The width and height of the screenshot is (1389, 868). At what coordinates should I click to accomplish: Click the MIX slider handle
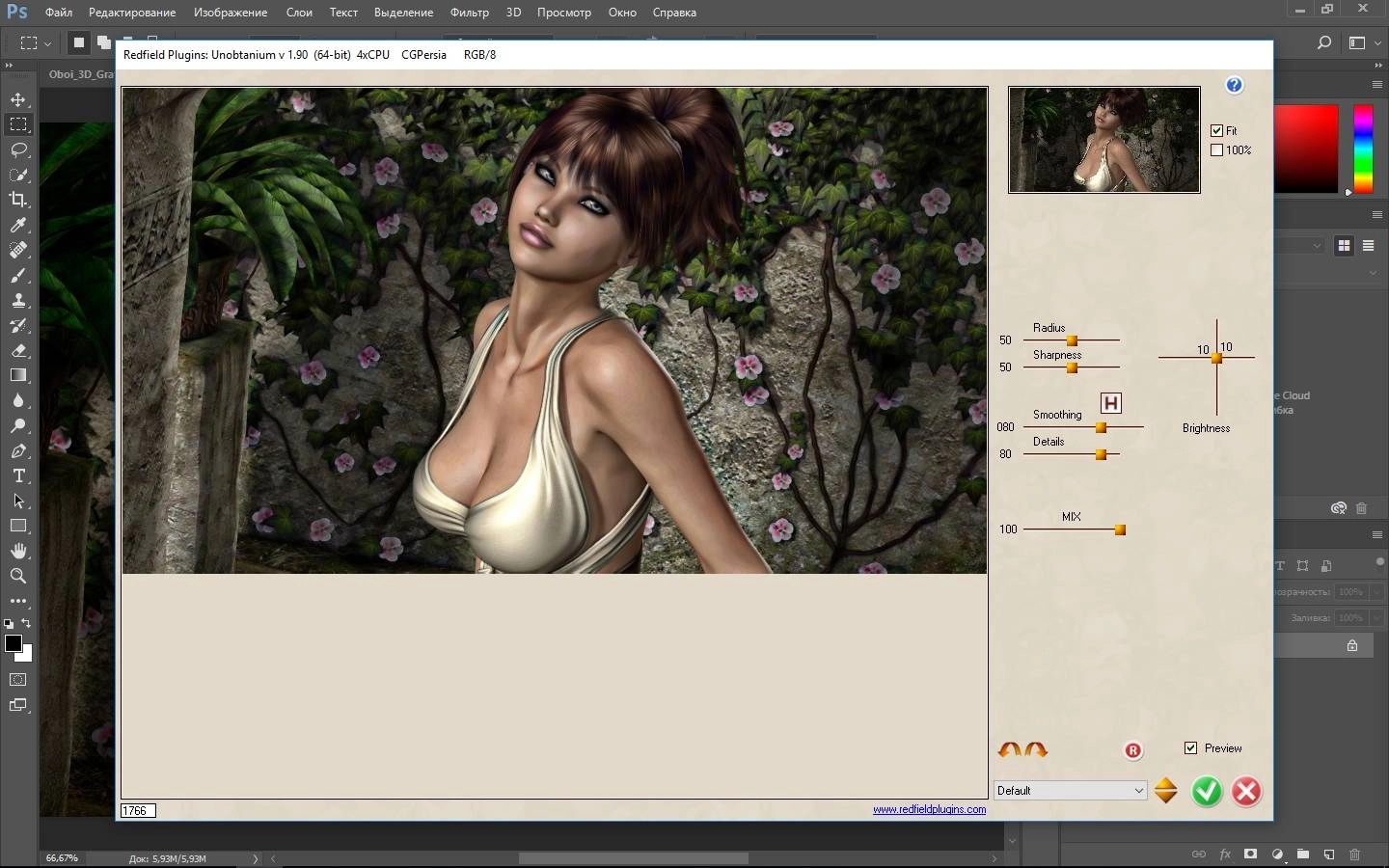[1120, 529]
